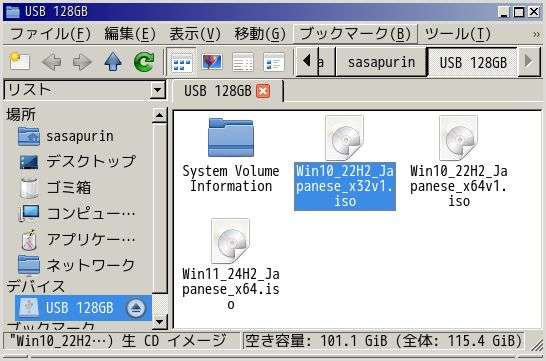Open window menu via title bar folder icon
546x361 pixels.
[13, 11]
